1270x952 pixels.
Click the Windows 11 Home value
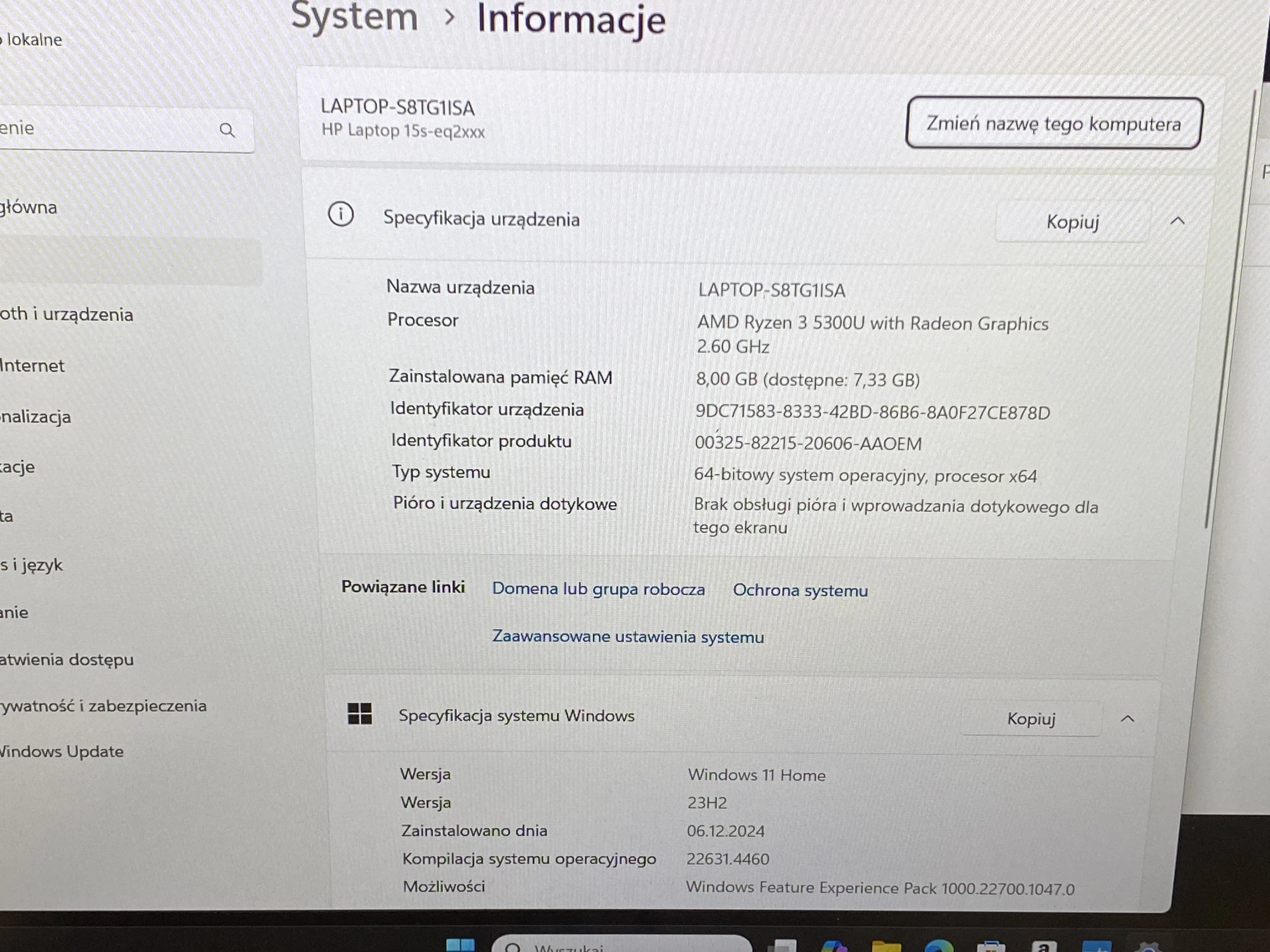pyautogui.click(x=757, y=775)
